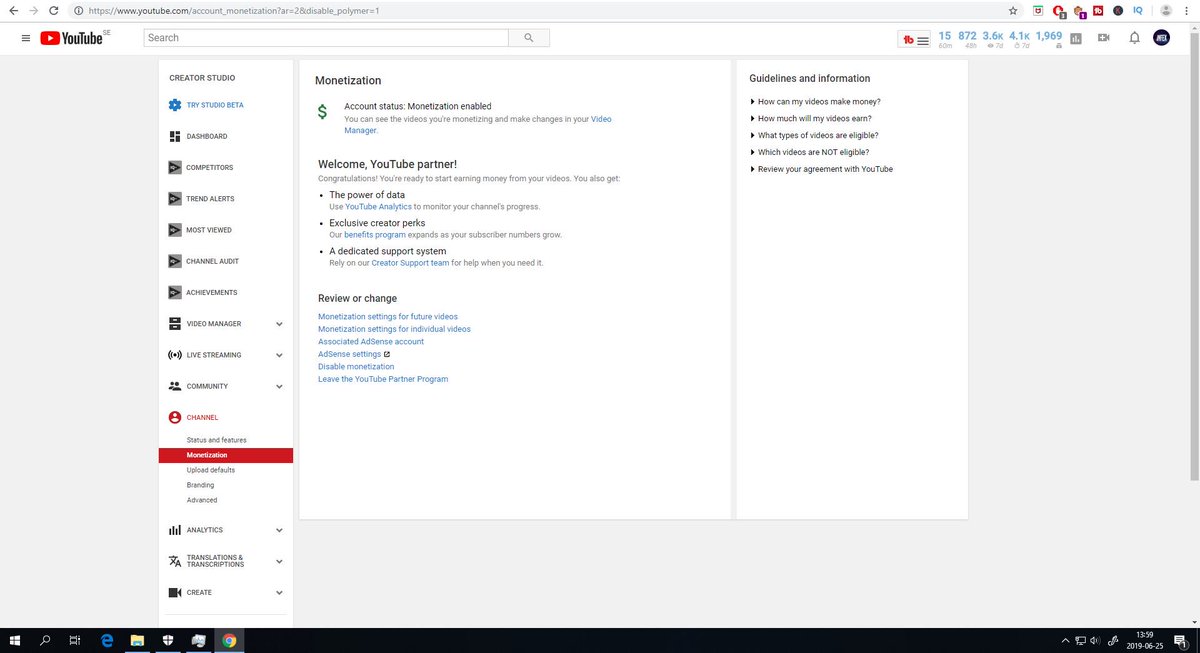Open the channel avatar account menu
1200x653 pixels.
point(1162,38)
